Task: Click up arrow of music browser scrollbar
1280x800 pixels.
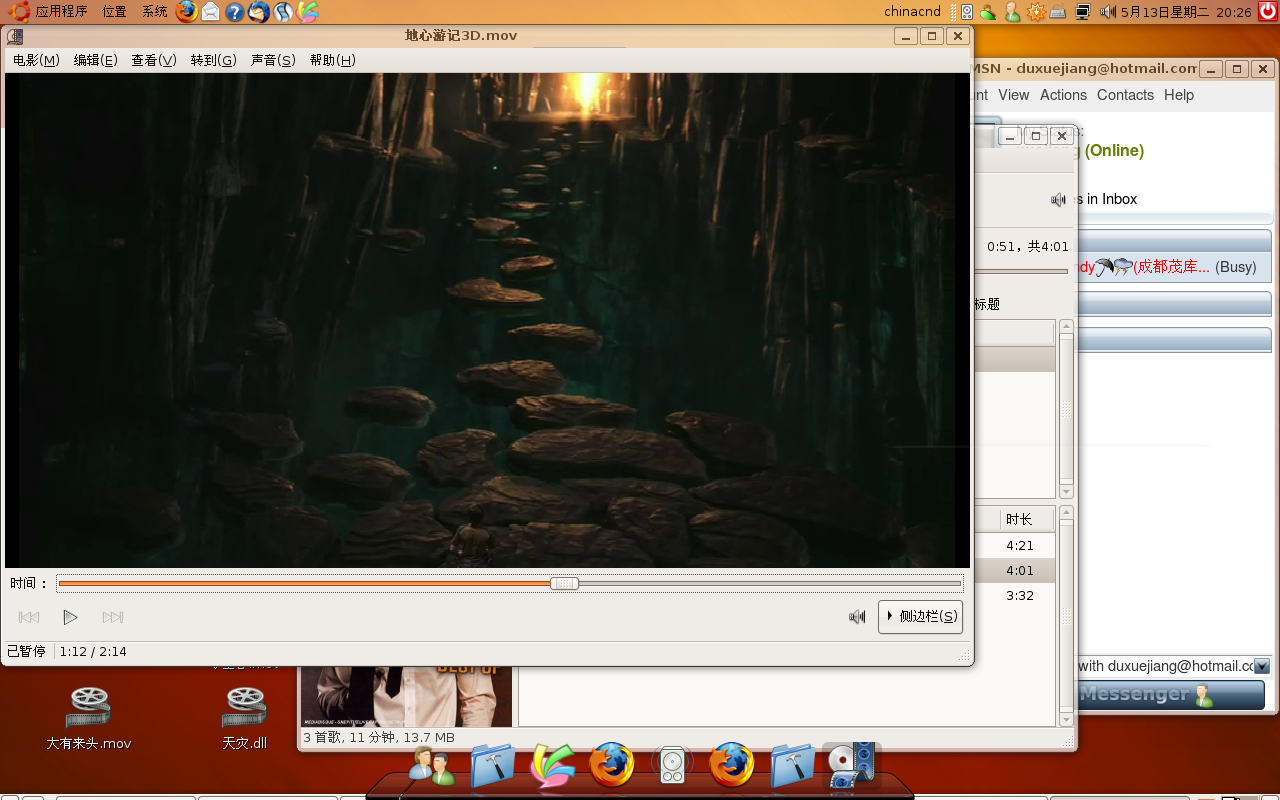Action: coord(1066,327)
